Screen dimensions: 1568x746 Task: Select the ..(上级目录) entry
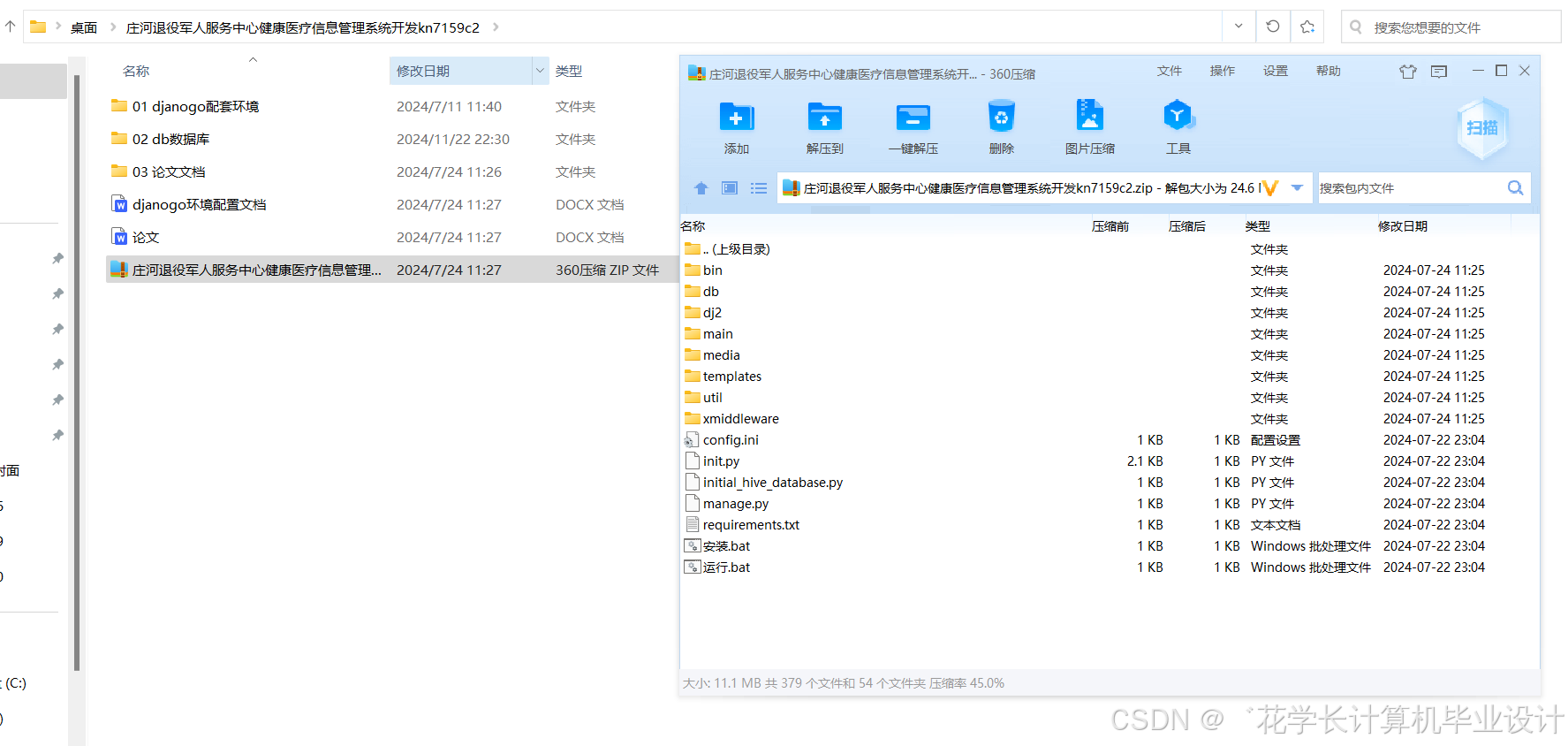[x=736, y=248]
